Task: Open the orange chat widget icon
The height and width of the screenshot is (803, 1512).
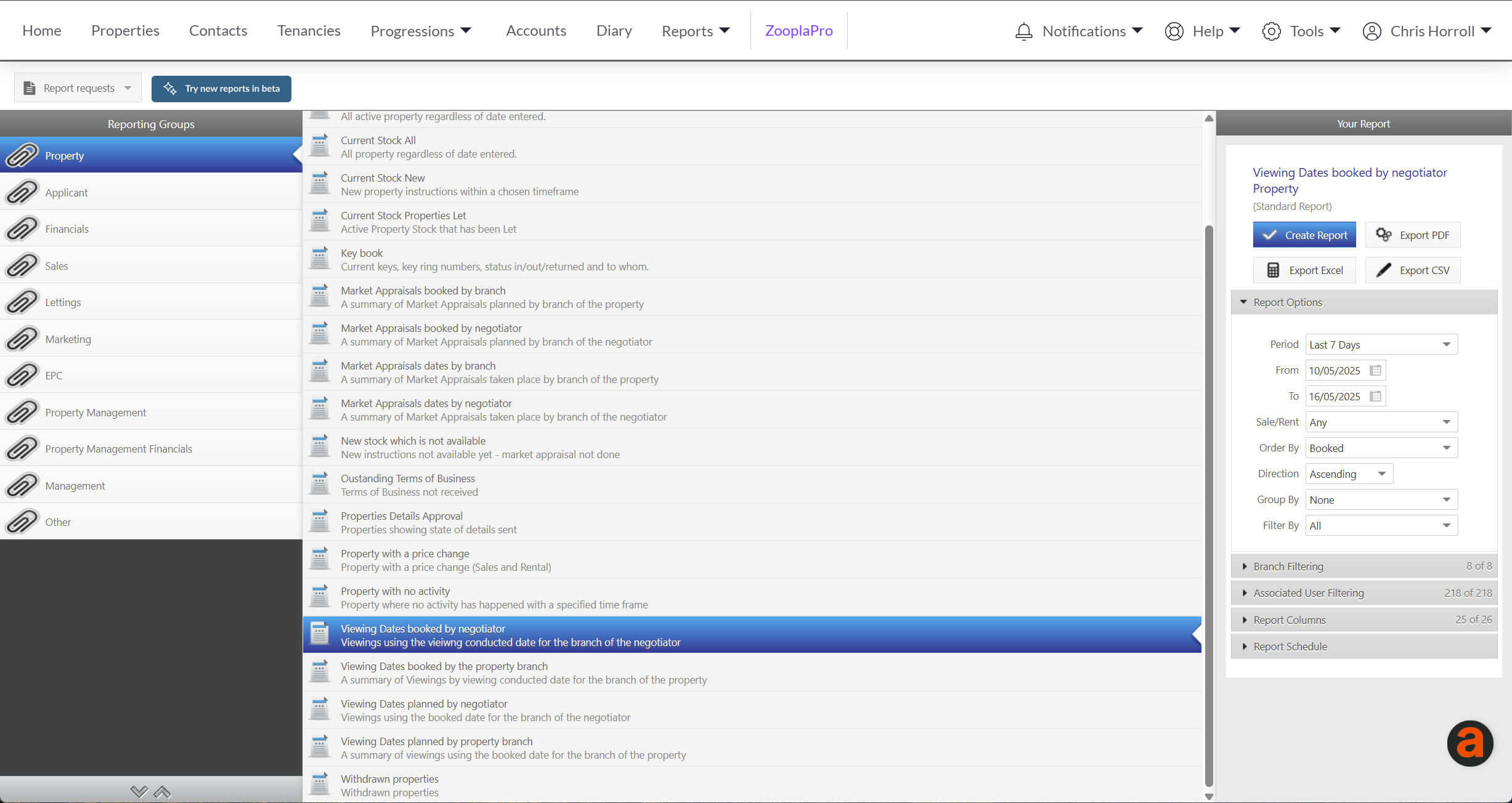Action: coord(1469,743)
